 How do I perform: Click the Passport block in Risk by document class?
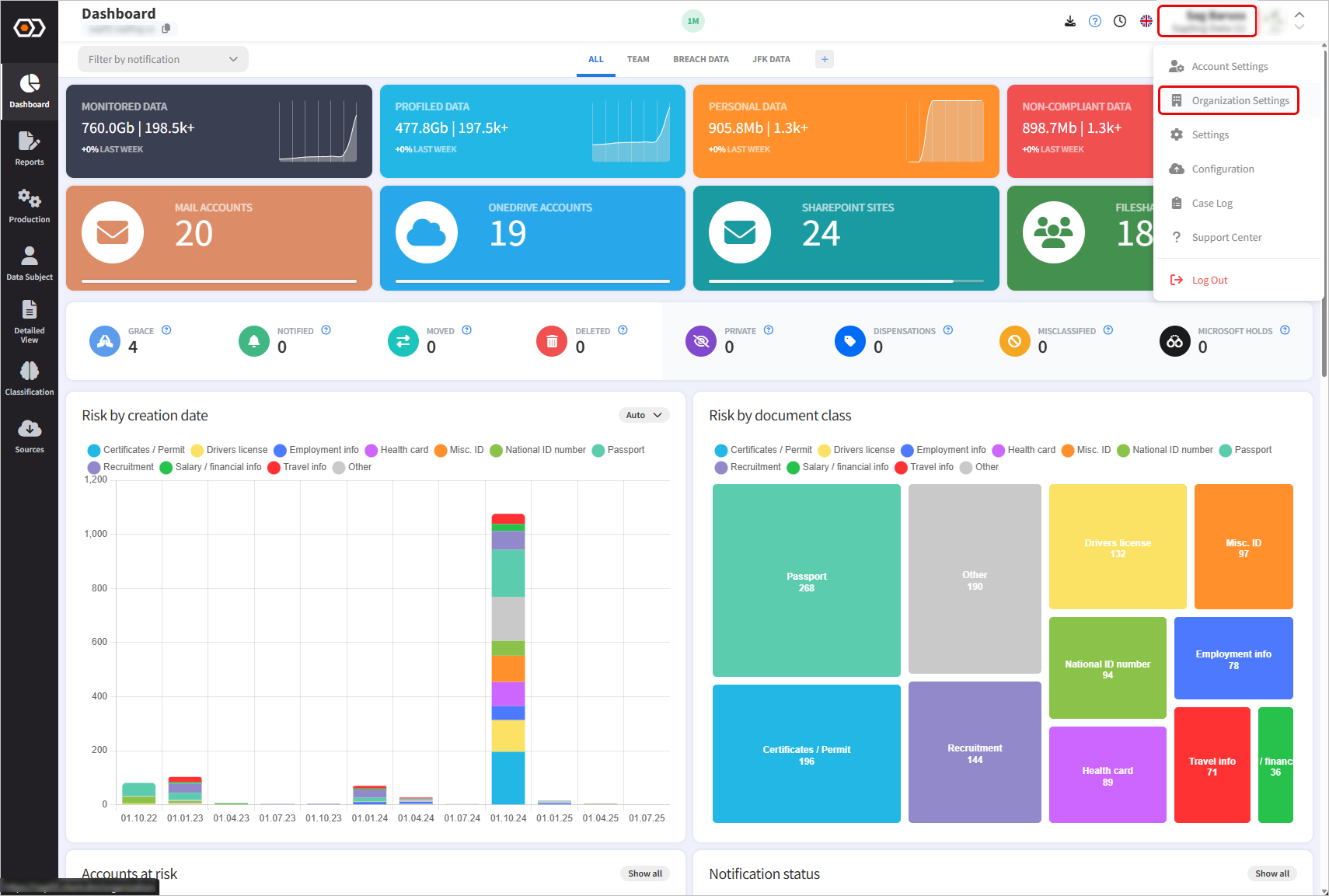tap(806, 580)
